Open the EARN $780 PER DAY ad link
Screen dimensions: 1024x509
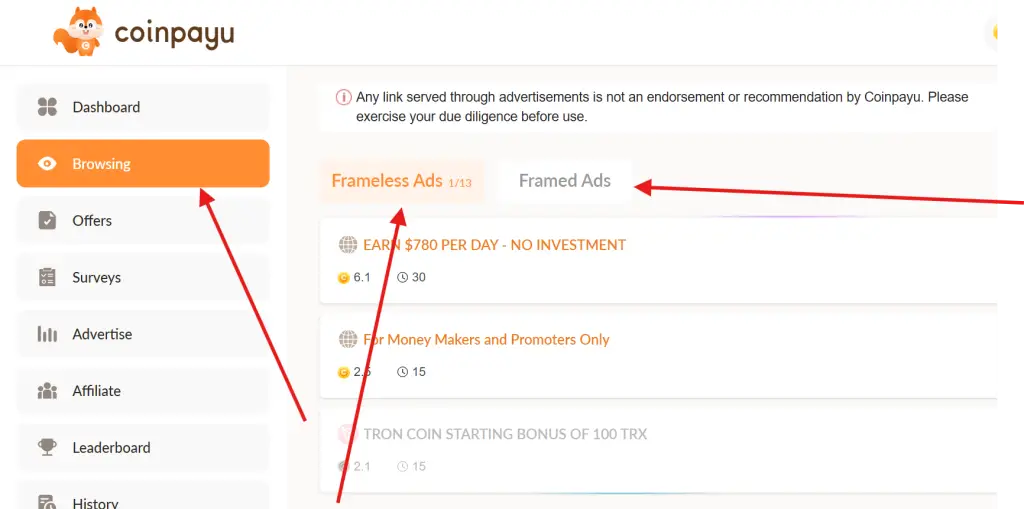494,245
